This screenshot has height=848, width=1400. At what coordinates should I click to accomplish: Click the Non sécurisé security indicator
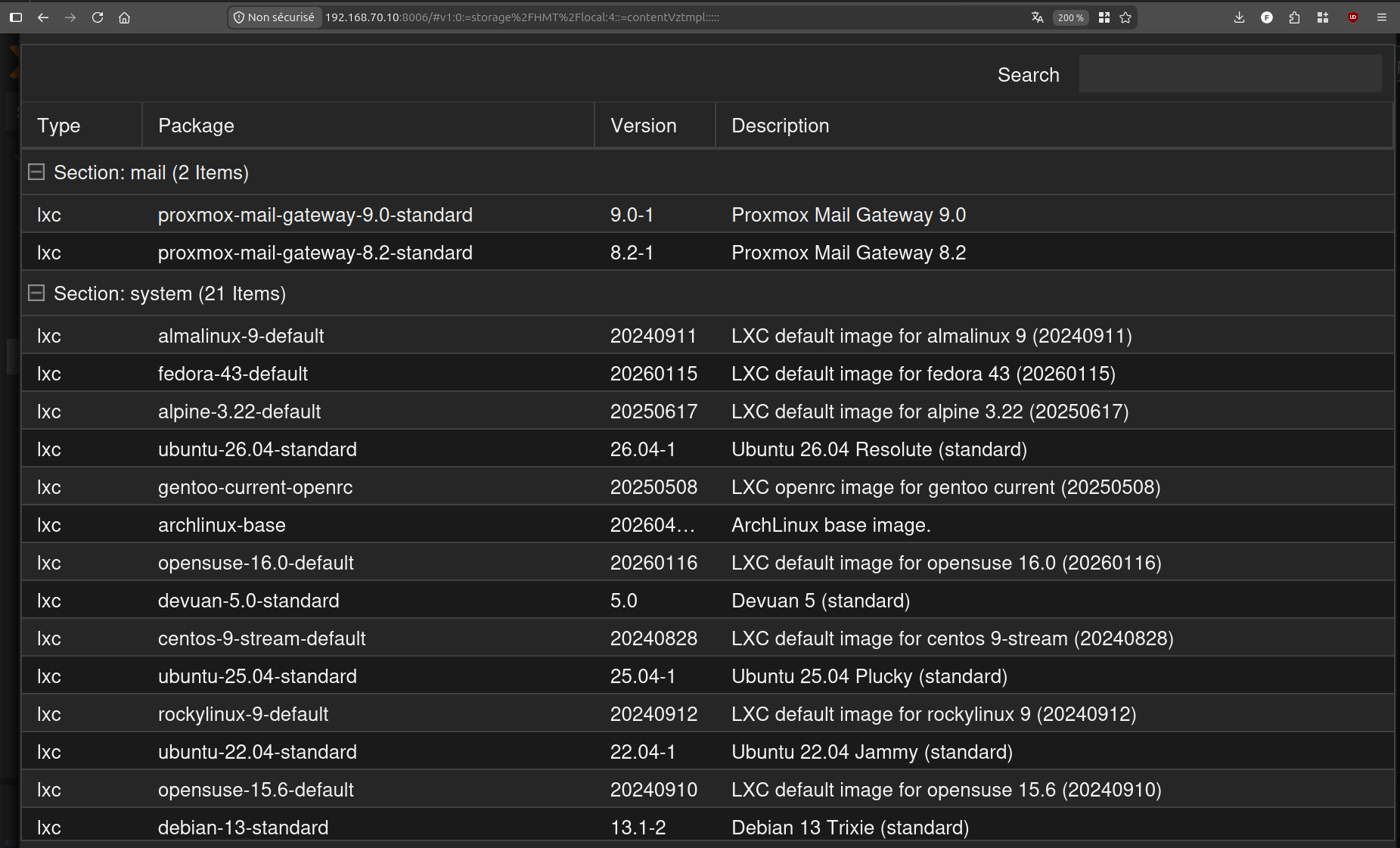pyautogui.click(x=274, y=17)
